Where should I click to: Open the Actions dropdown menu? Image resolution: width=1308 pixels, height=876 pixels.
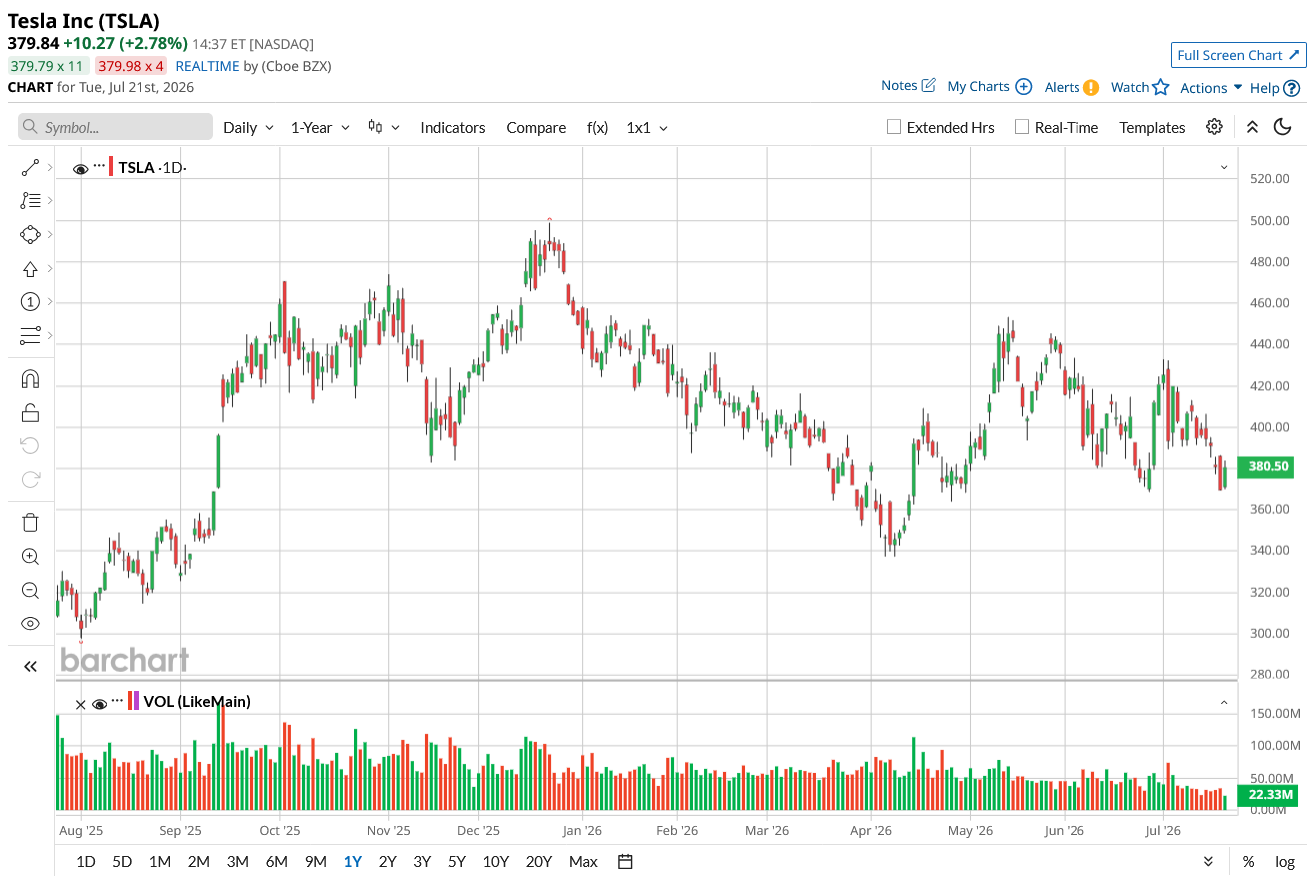[x=1211, y=88]
